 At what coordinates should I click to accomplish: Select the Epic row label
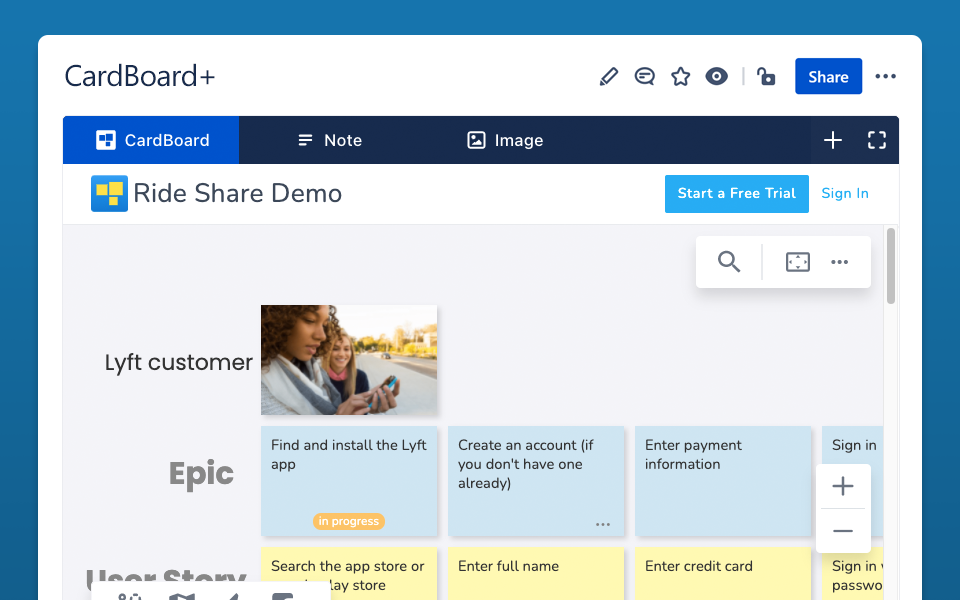[201, 473]
